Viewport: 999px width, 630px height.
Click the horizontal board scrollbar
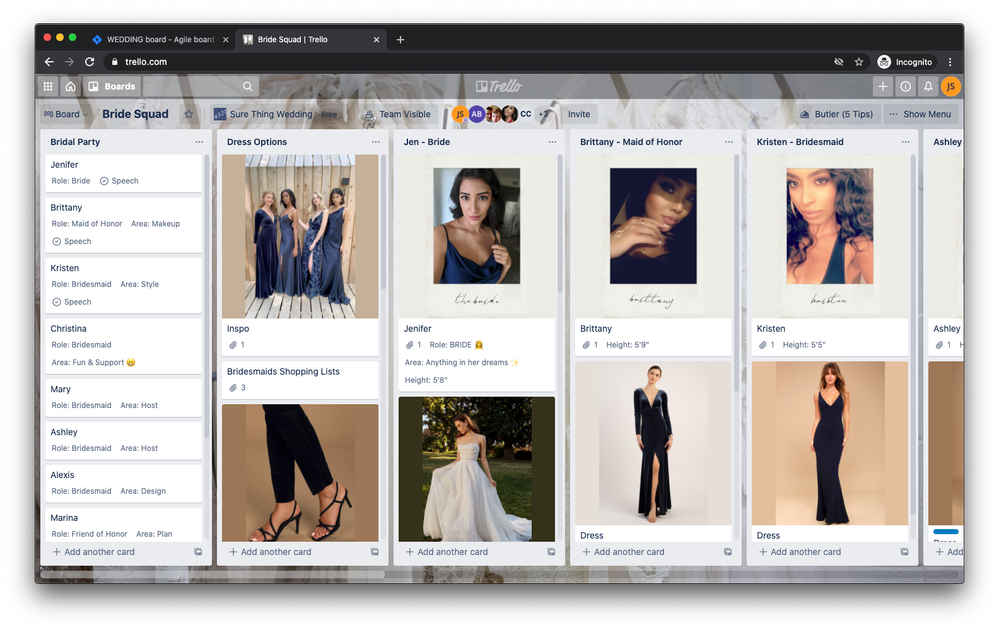pyautogui.click(x=213, y=574)
